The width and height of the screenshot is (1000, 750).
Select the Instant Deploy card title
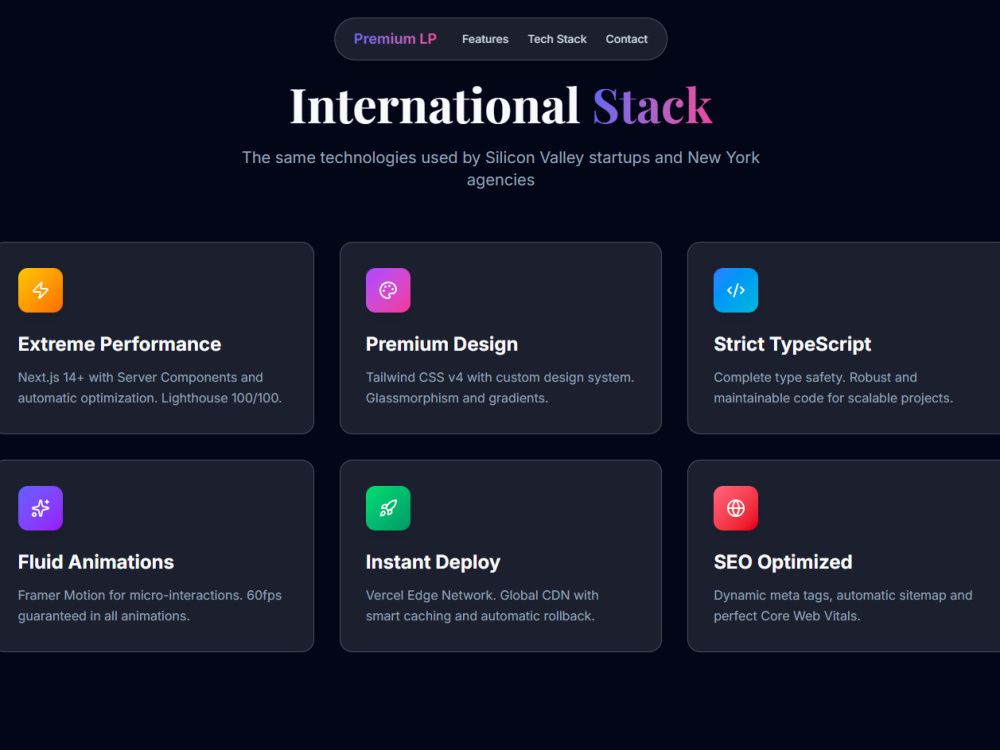[432, 562]
